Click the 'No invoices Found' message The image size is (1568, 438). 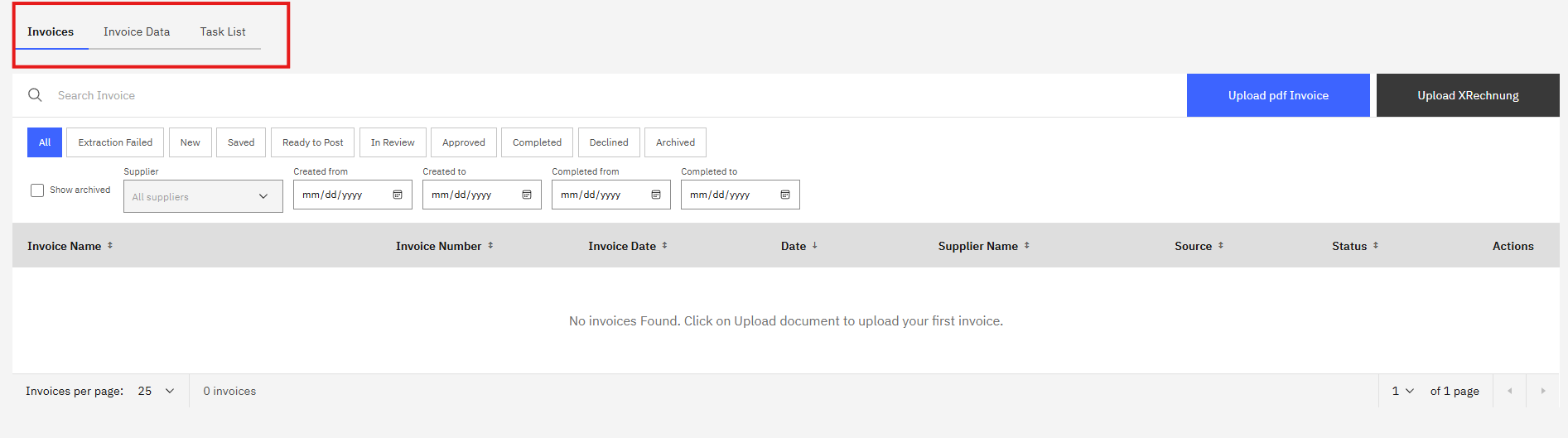pos(786,320)
